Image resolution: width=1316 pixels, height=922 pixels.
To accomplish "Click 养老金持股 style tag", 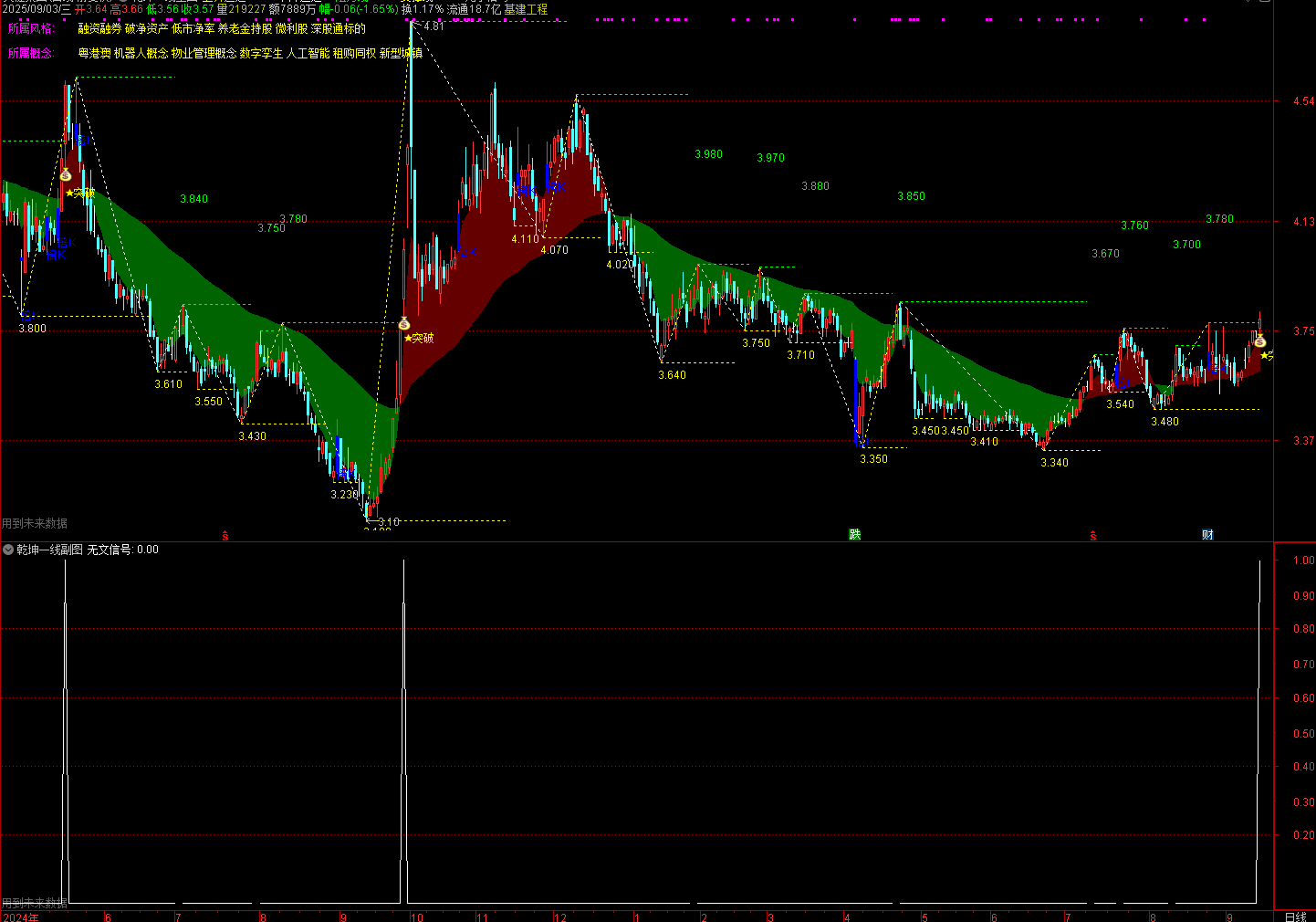I will coord(245,29).
